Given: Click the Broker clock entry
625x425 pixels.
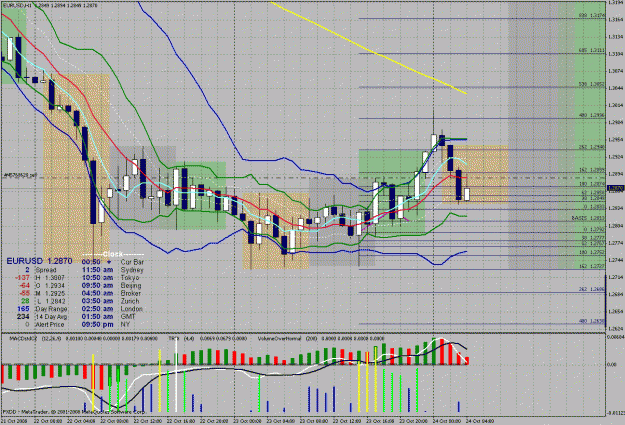Looking at the screenshot, I should [x=112, y=293].
